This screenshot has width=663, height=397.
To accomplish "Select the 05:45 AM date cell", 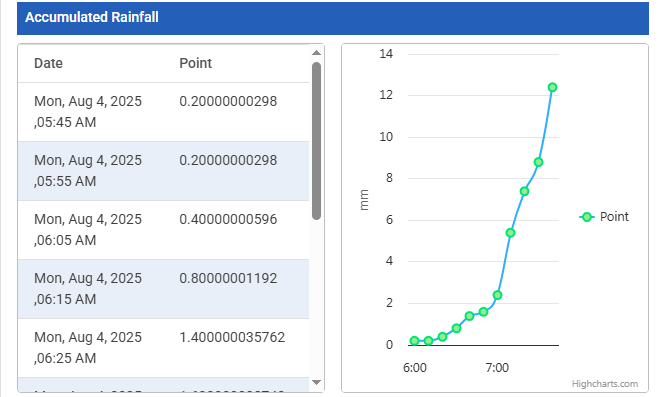I will point(88,112).
